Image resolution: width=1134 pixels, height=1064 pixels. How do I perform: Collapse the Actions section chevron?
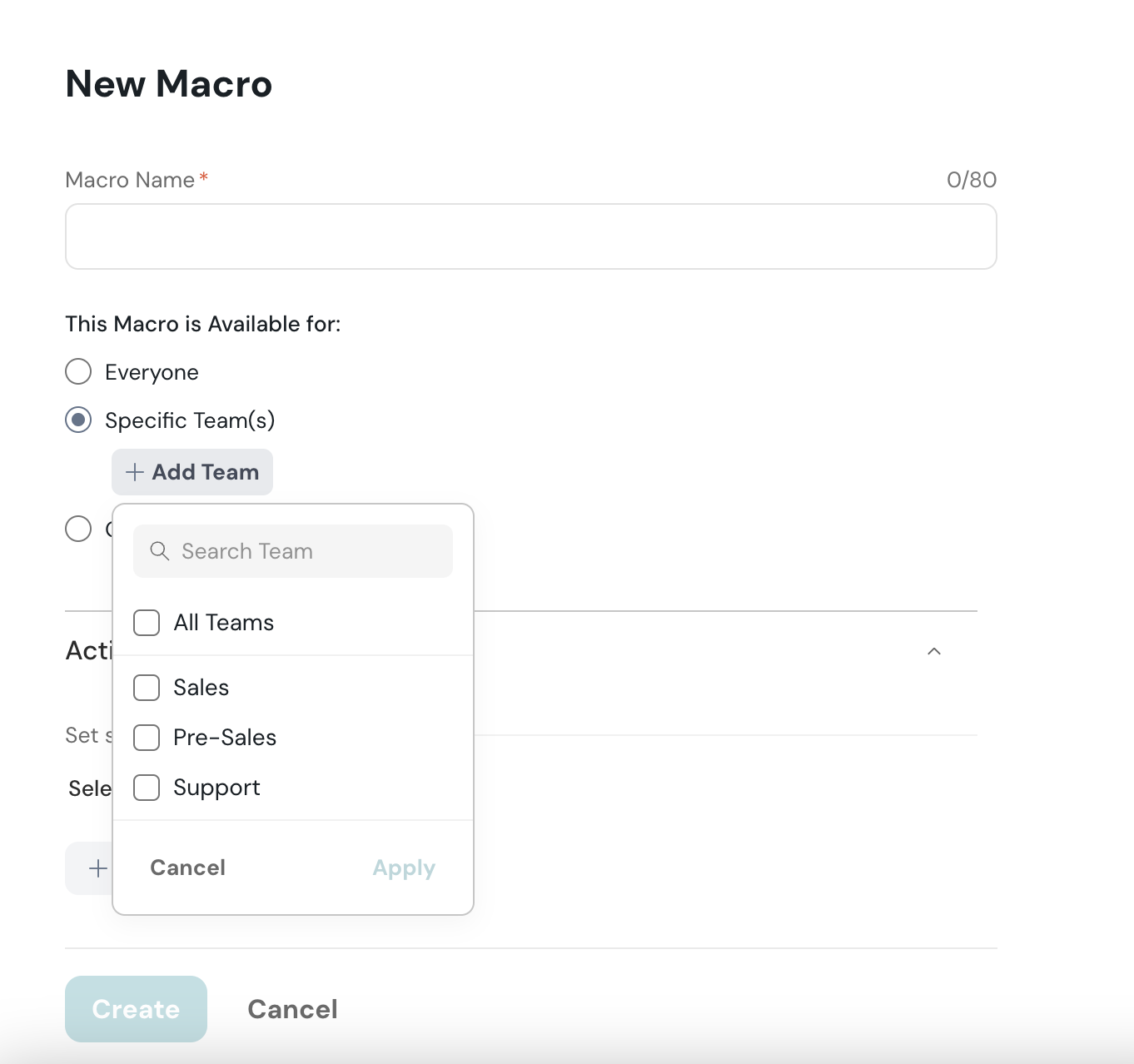pyautogui.click(x=934, y=651)
